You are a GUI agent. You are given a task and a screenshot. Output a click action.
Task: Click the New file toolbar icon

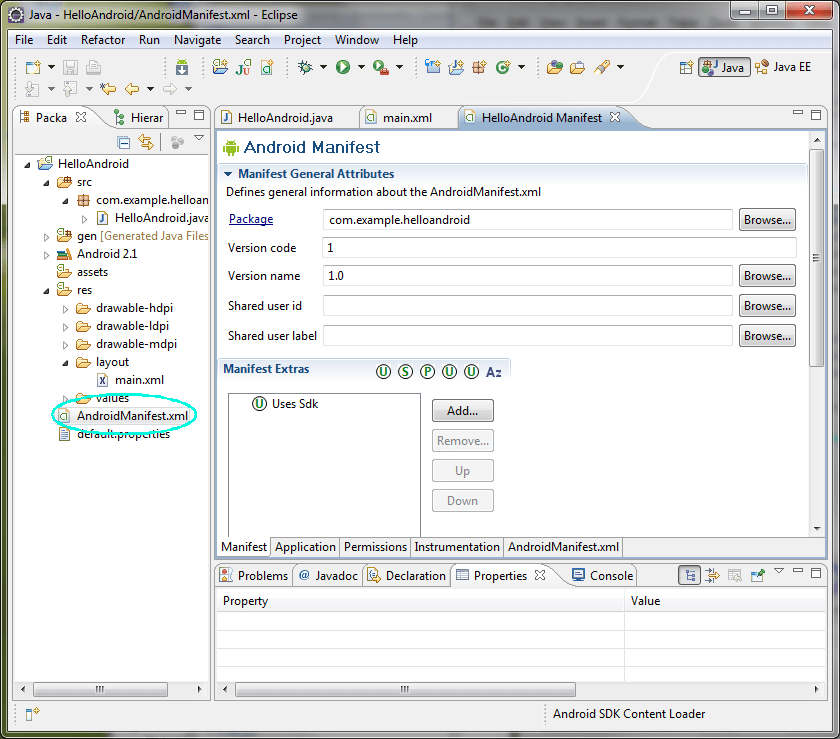33,68
